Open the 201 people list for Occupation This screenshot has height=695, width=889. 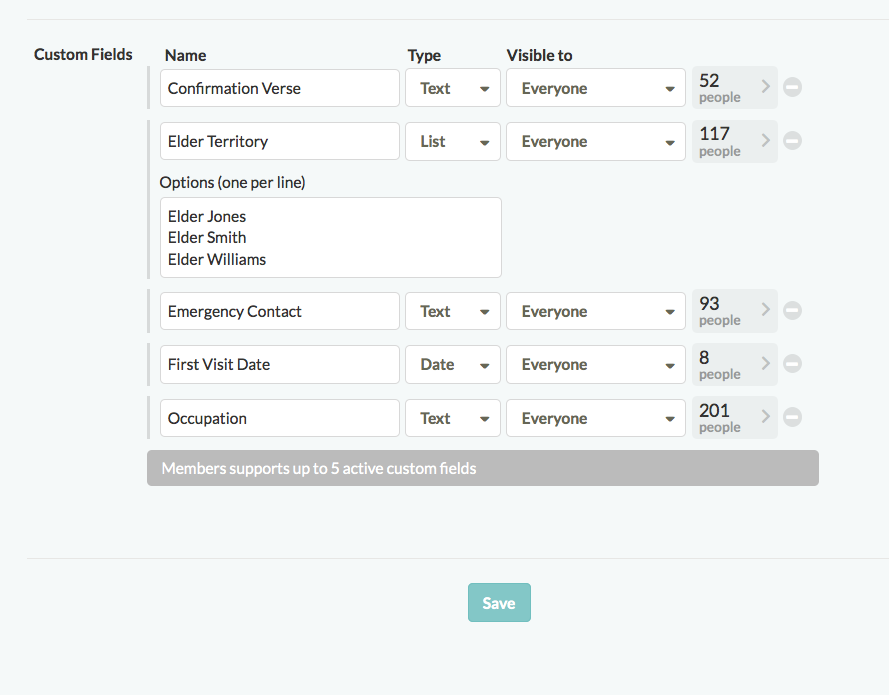tap(734, 418)
